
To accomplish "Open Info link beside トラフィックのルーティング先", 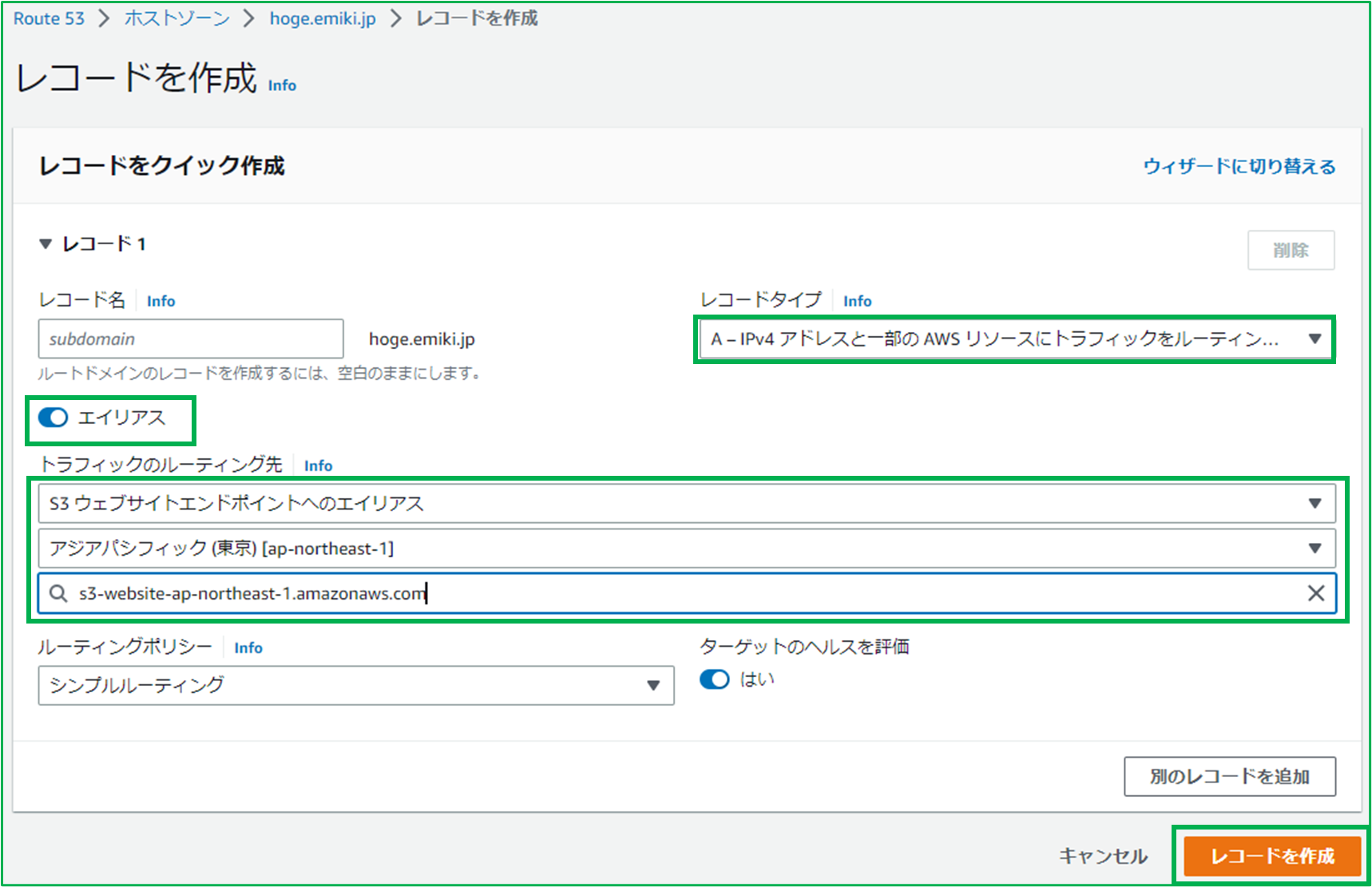I will tap(318, 465).
